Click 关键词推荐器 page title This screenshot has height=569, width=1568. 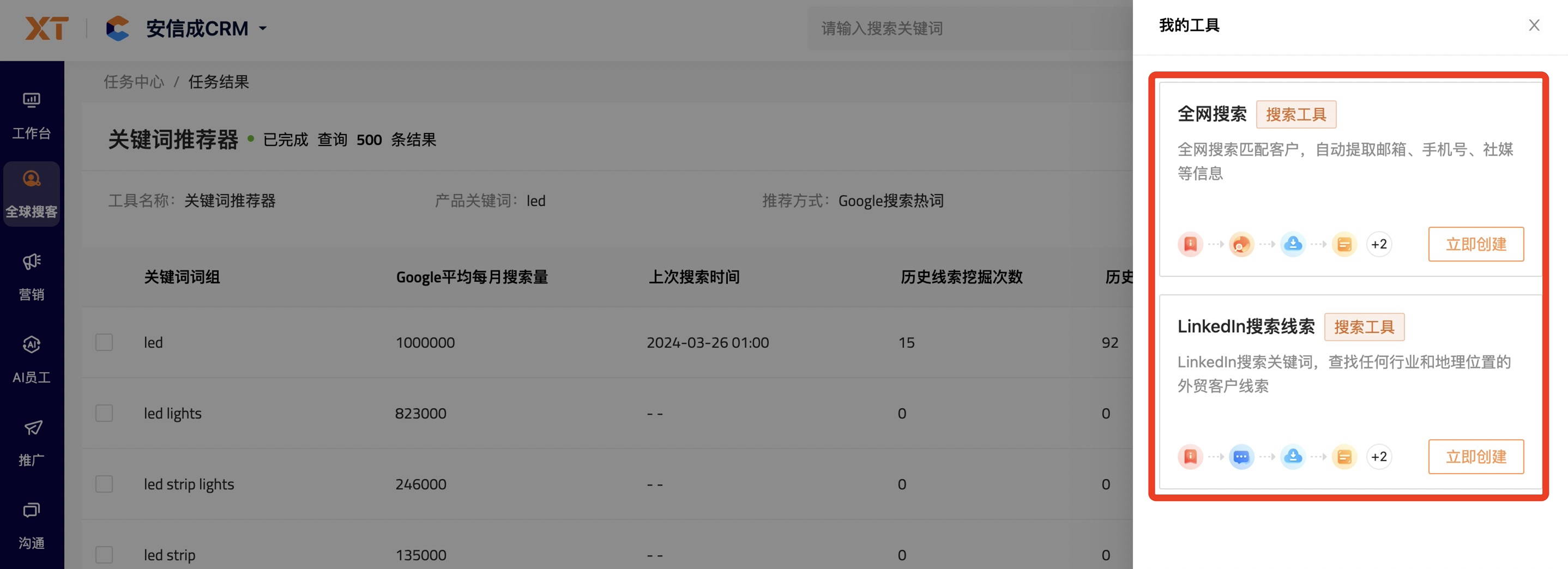(173, 140)
